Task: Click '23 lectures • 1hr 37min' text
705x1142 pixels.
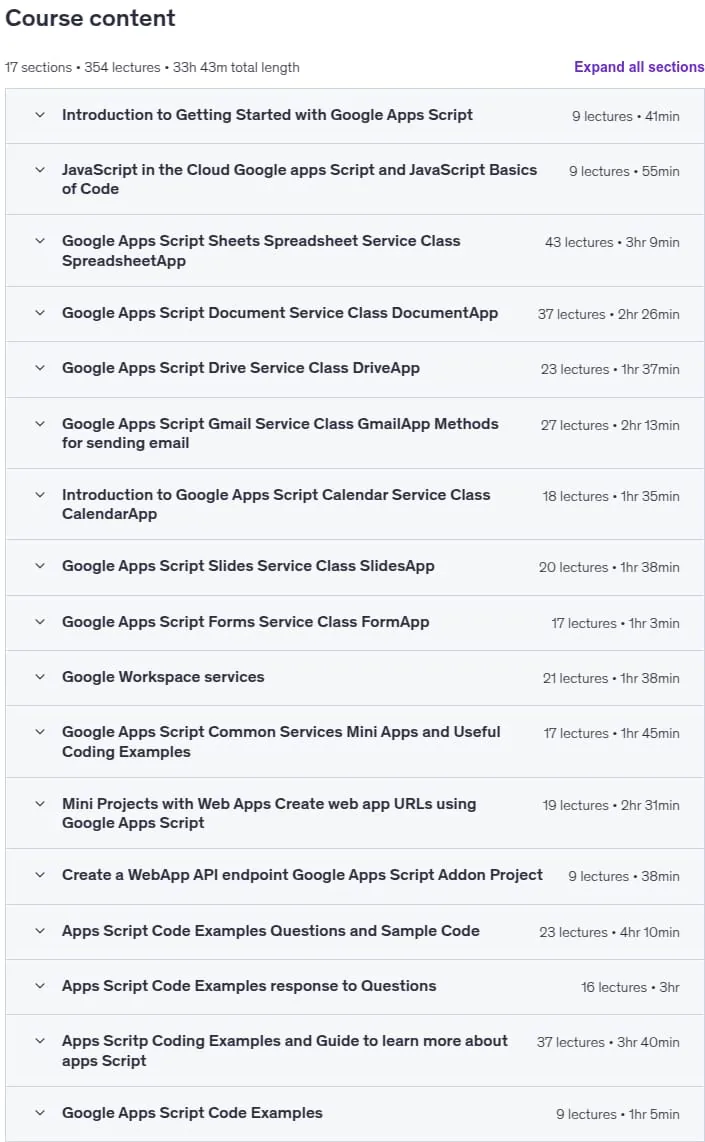Action: coord(610,369)
